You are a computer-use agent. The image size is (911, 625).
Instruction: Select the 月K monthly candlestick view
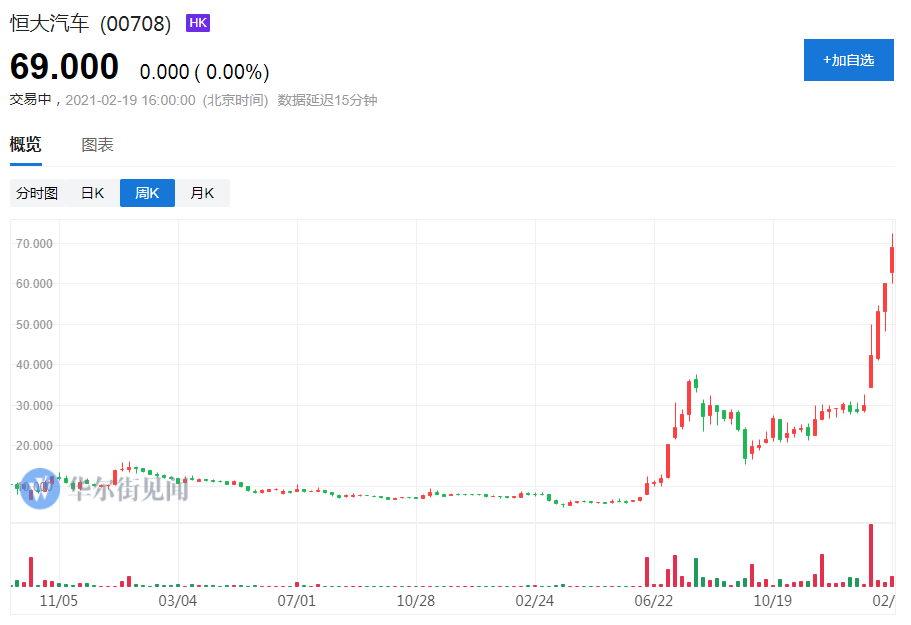coord(202,193)
